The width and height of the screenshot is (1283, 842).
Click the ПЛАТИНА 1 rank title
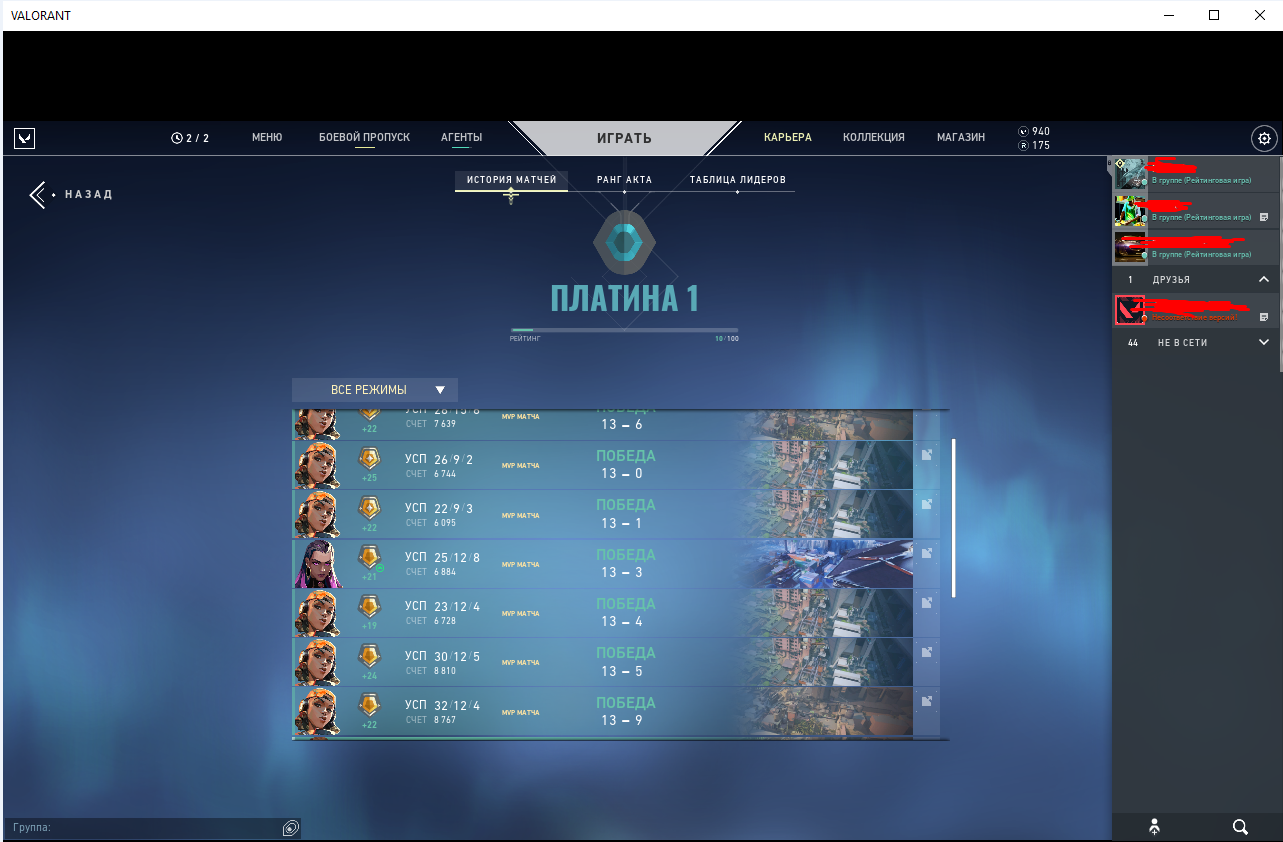point(624,298)
